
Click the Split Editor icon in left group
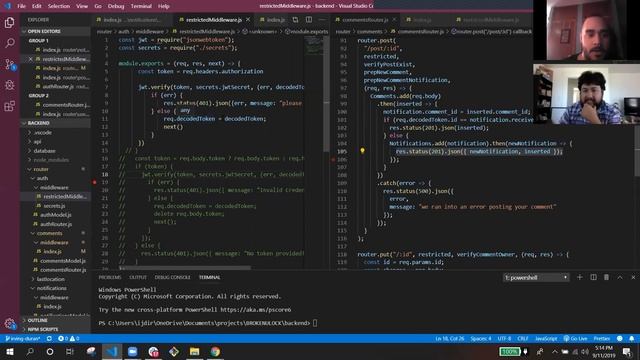pos(309,19)
